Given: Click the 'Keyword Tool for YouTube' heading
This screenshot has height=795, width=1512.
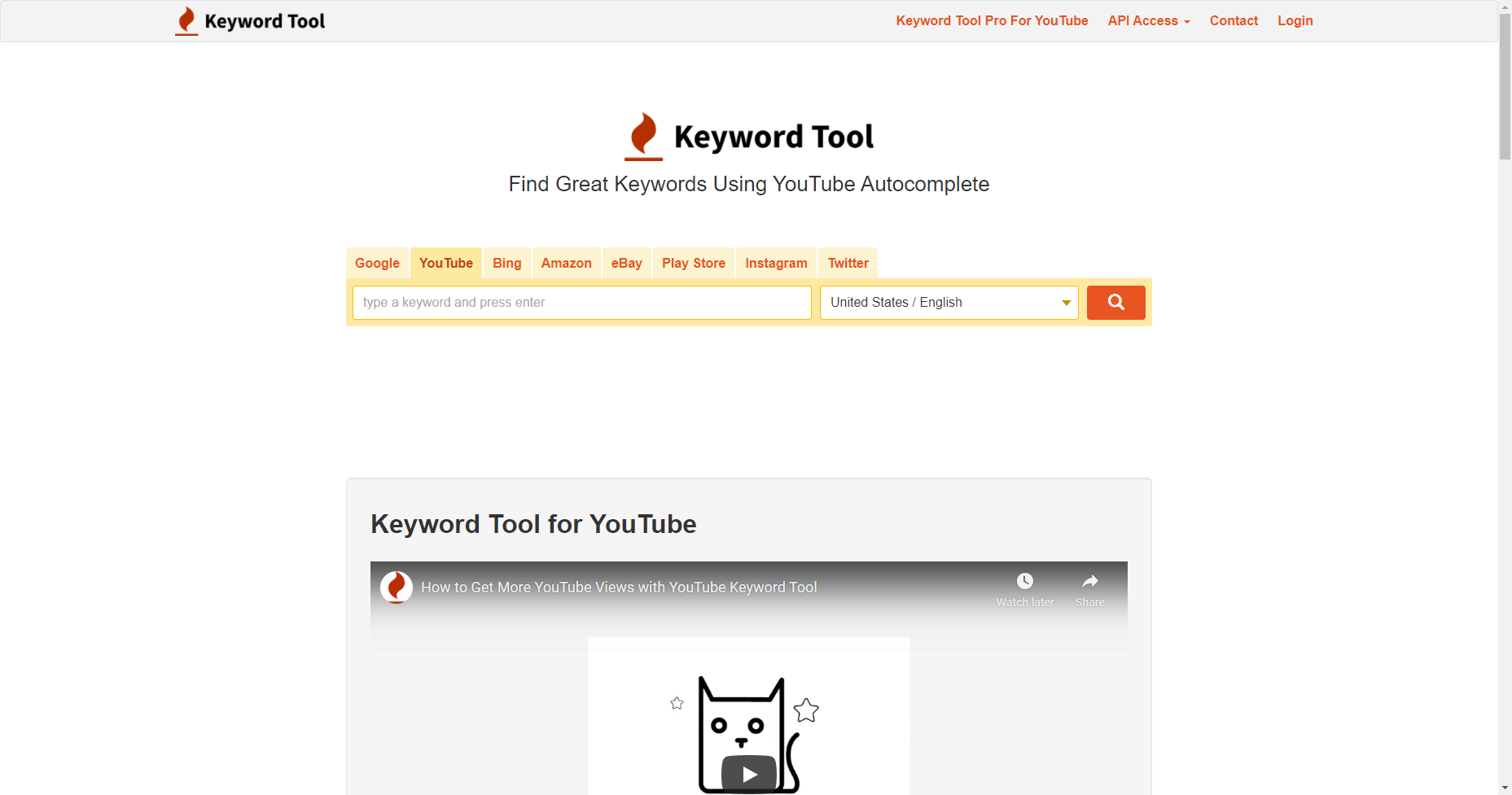Looking at the screenshot, I should pyautogui.click(x=533, y=524).
